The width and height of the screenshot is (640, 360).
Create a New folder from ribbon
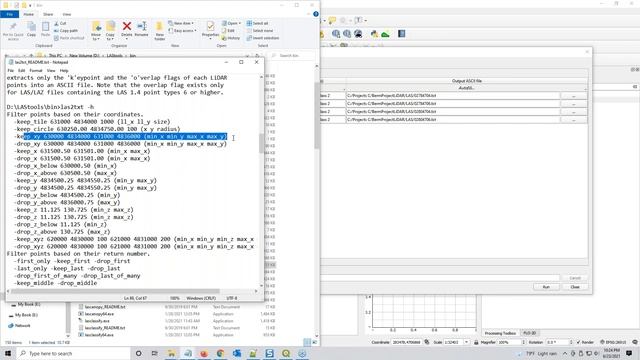(160, 31)
